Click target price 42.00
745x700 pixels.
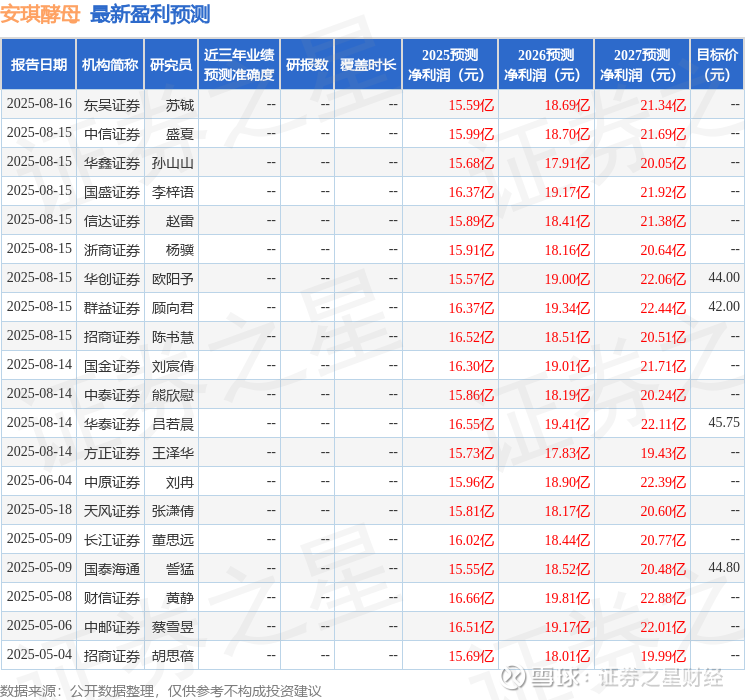[x=724, y=307]
